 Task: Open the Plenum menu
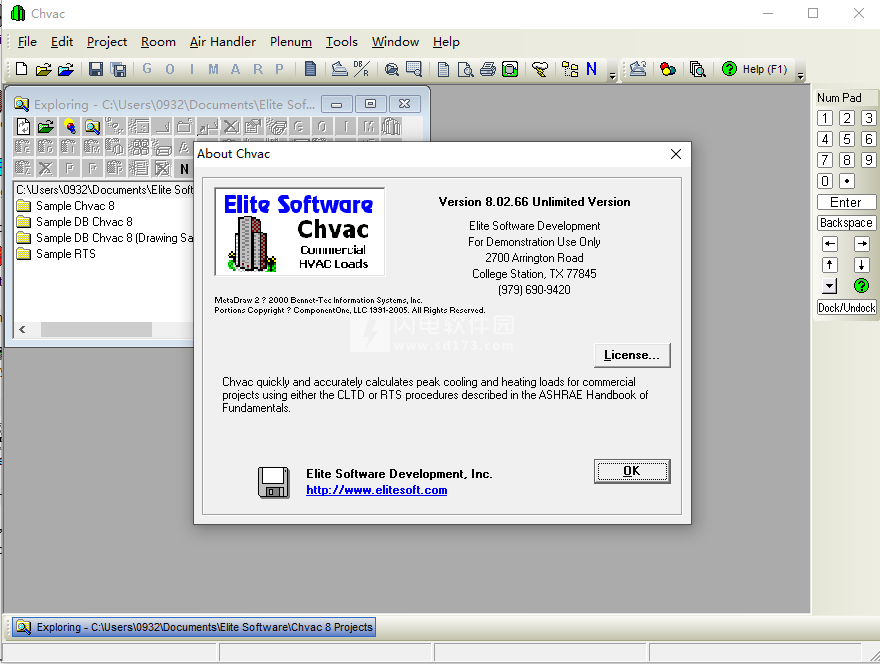[291, 42]
